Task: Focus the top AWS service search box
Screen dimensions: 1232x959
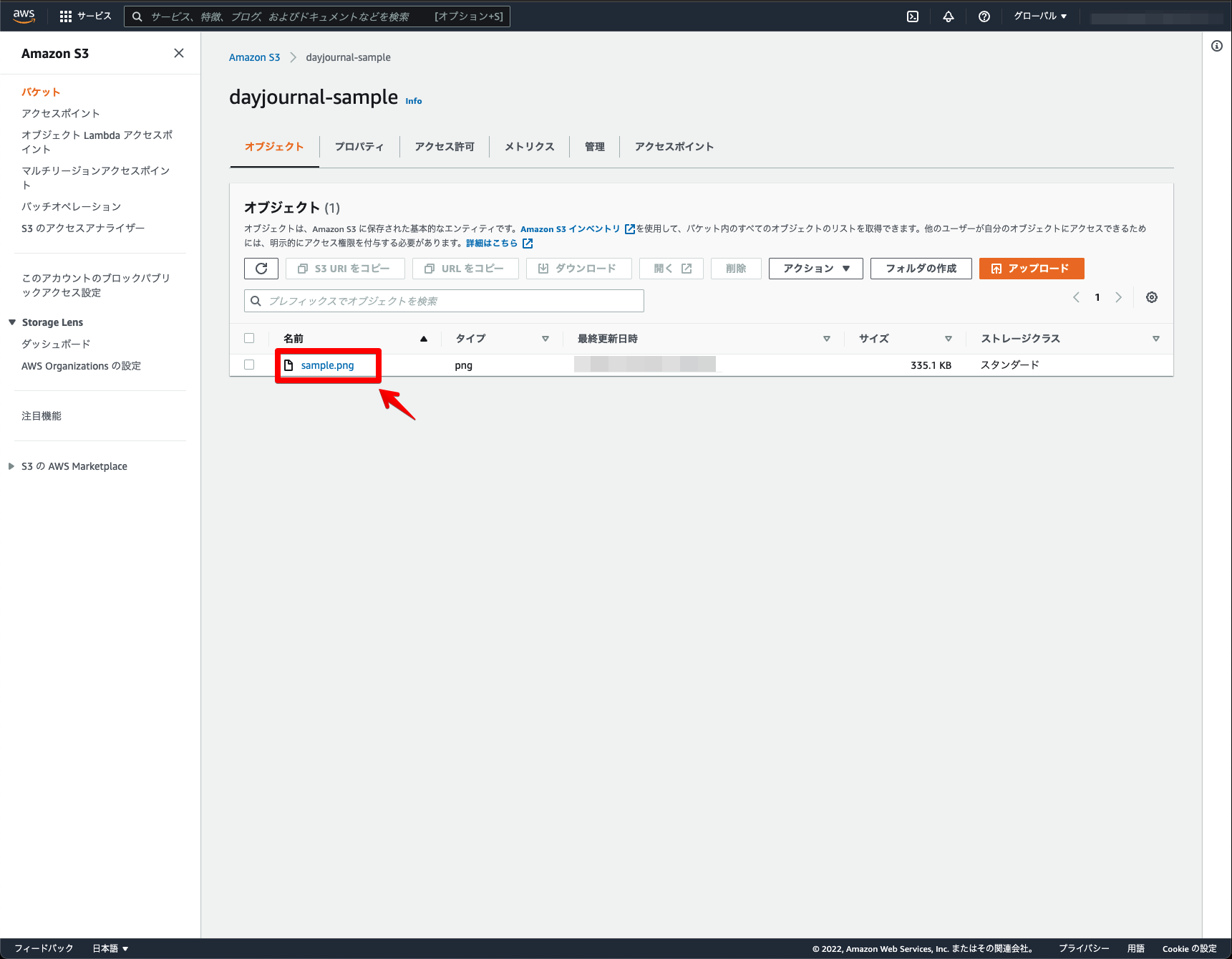Action: tap(317, 16)
